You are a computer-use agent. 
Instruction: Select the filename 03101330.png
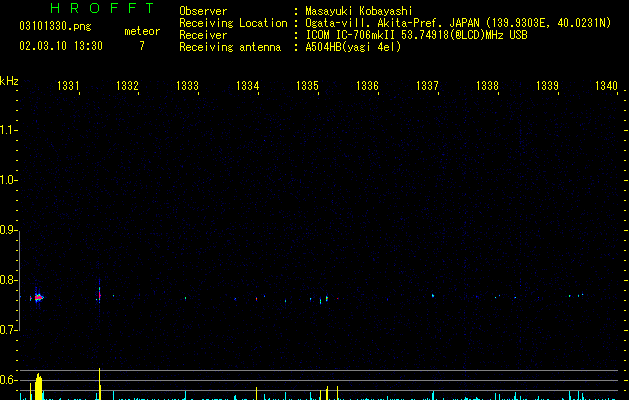(55, 26)
